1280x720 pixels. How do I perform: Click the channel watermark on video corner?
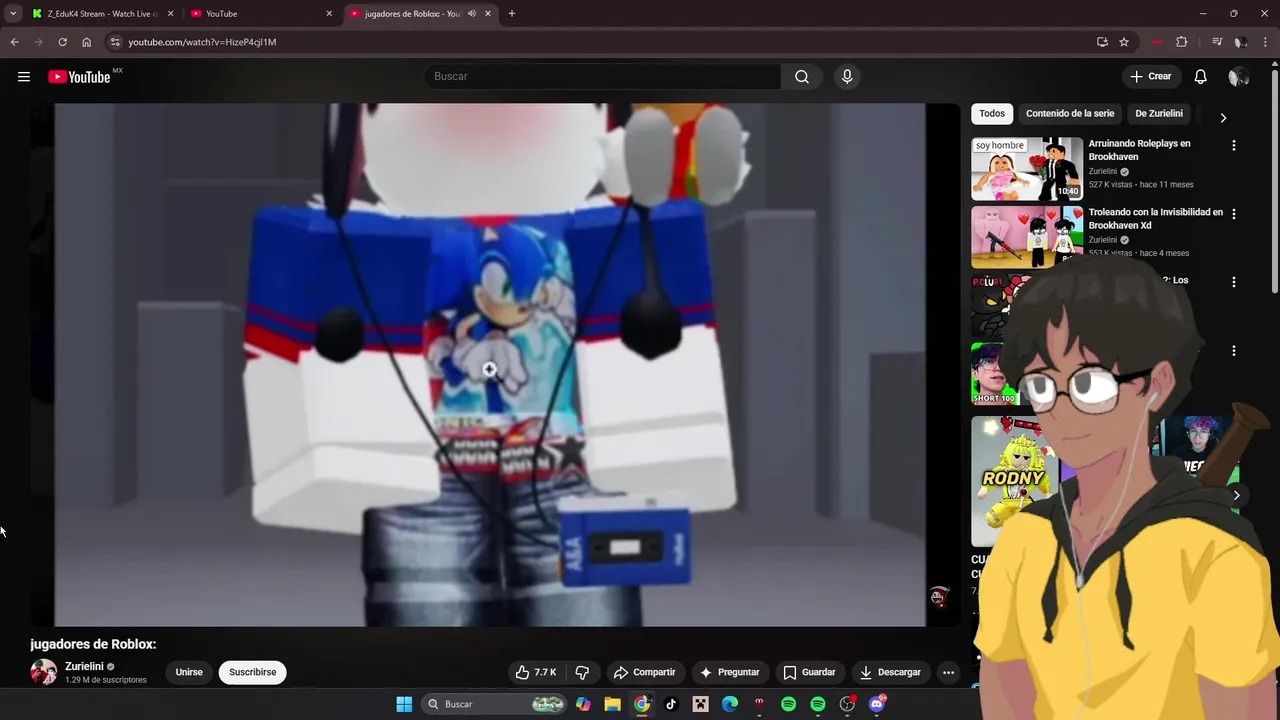point(938,597)
